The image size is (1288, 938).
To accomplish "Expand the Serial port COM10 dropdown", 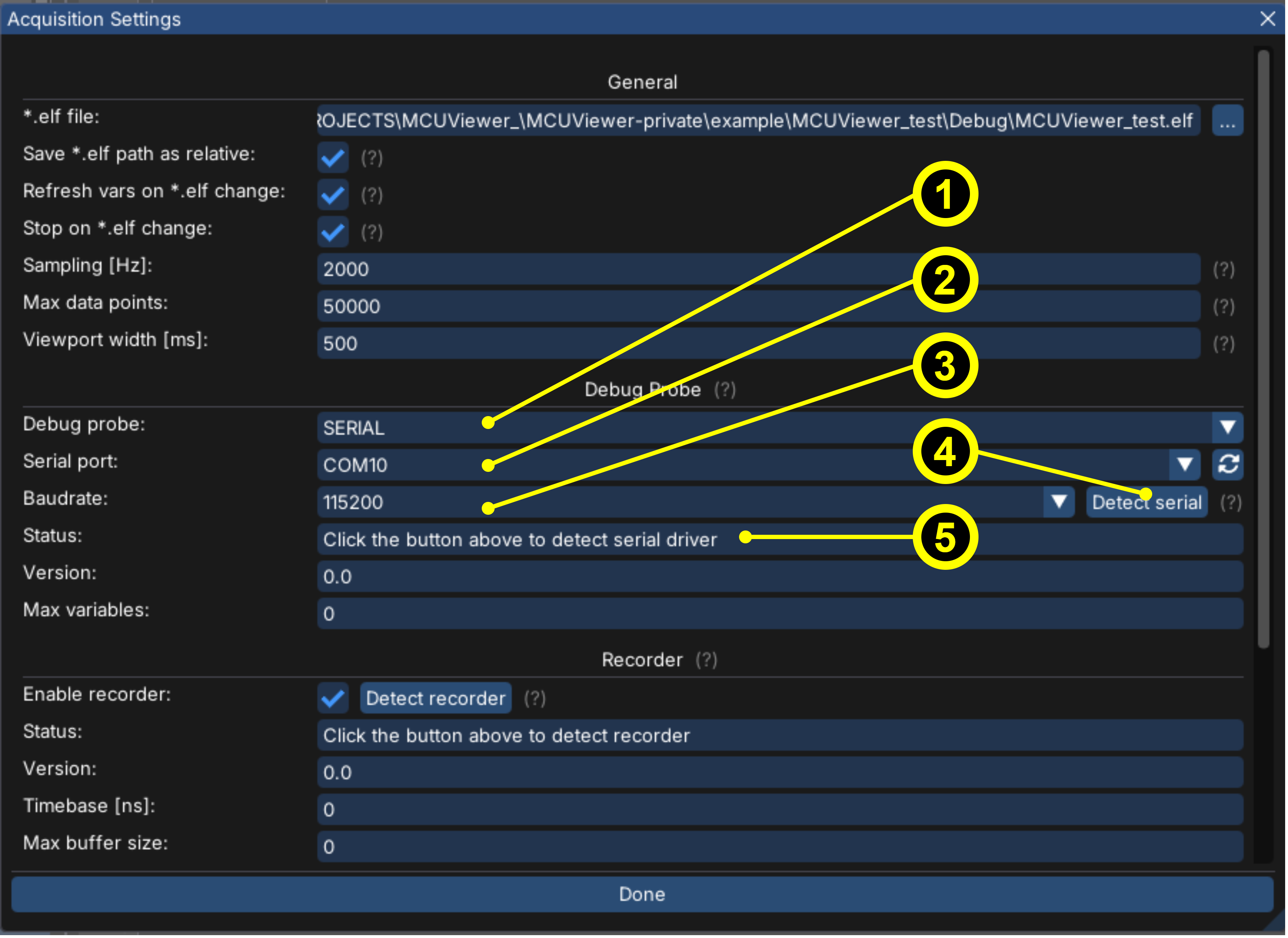I will [x=1184, y=464].
